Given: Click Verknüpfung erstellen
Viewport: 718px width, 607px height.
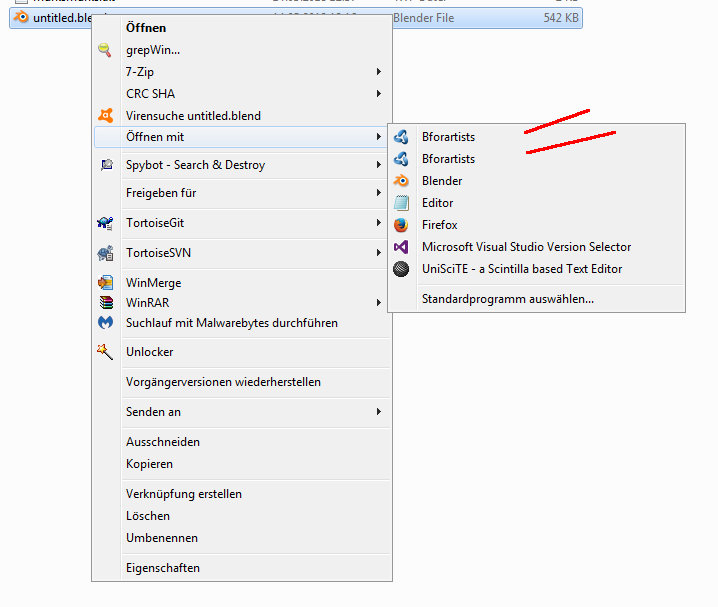Looking at the screenshot, I should pyautogui.click(x=183, y=494).
